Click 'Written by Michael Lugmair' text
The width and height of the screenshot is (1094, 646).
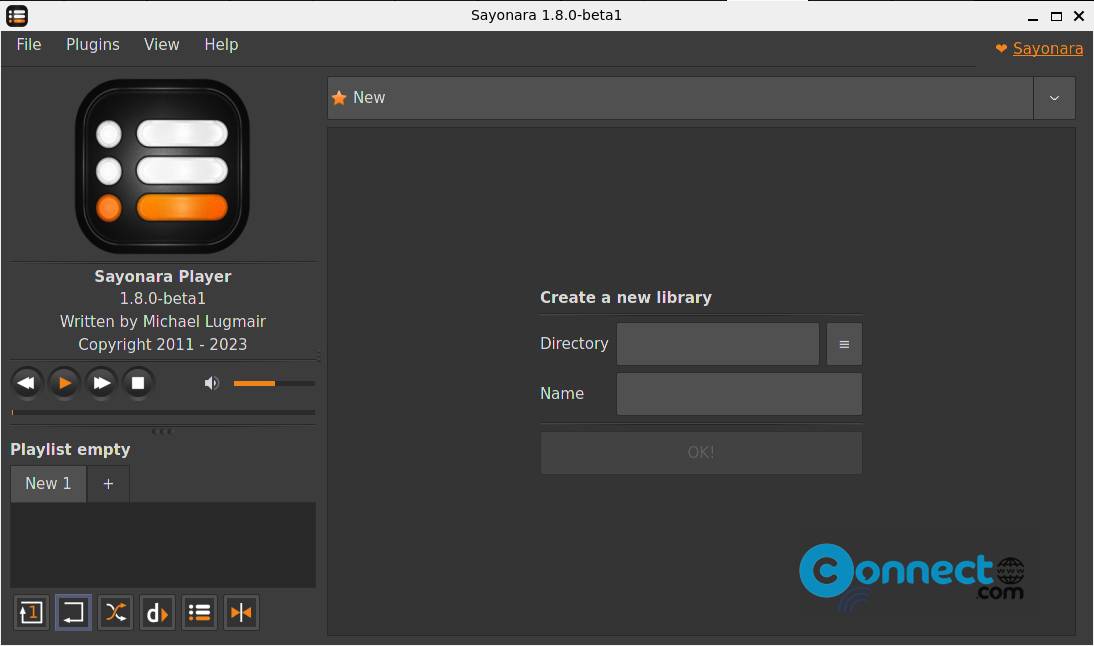[x=163, y=322]
